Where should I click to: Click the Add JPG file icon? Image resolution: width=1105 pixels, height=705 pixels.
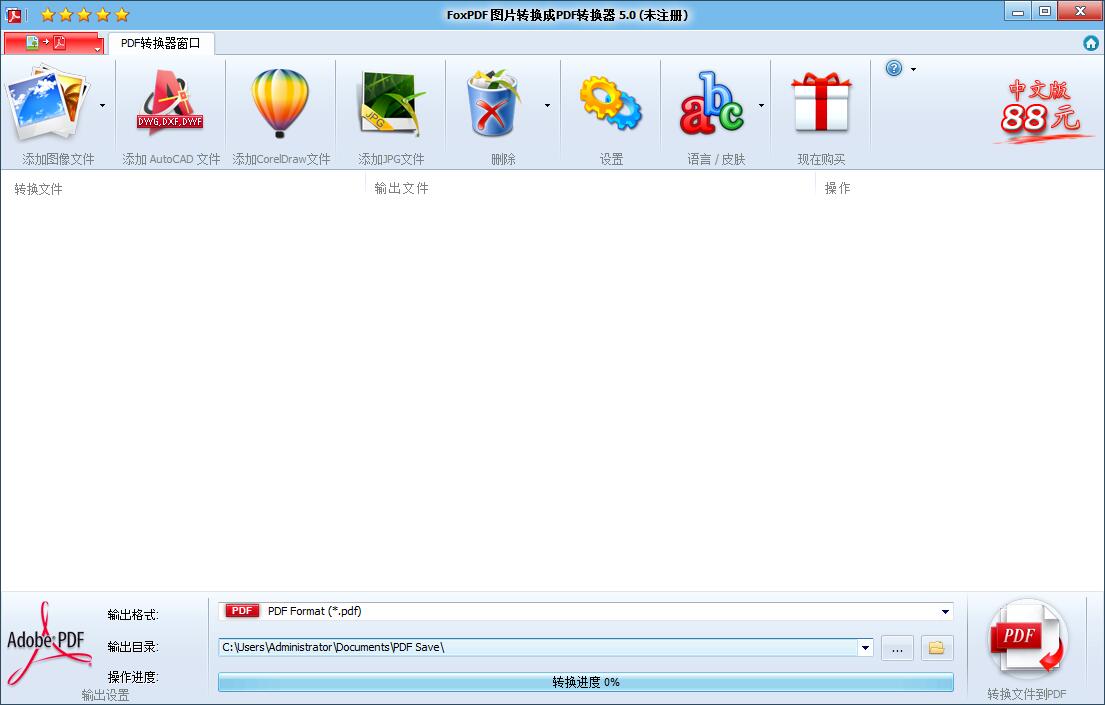click(391, 102)
